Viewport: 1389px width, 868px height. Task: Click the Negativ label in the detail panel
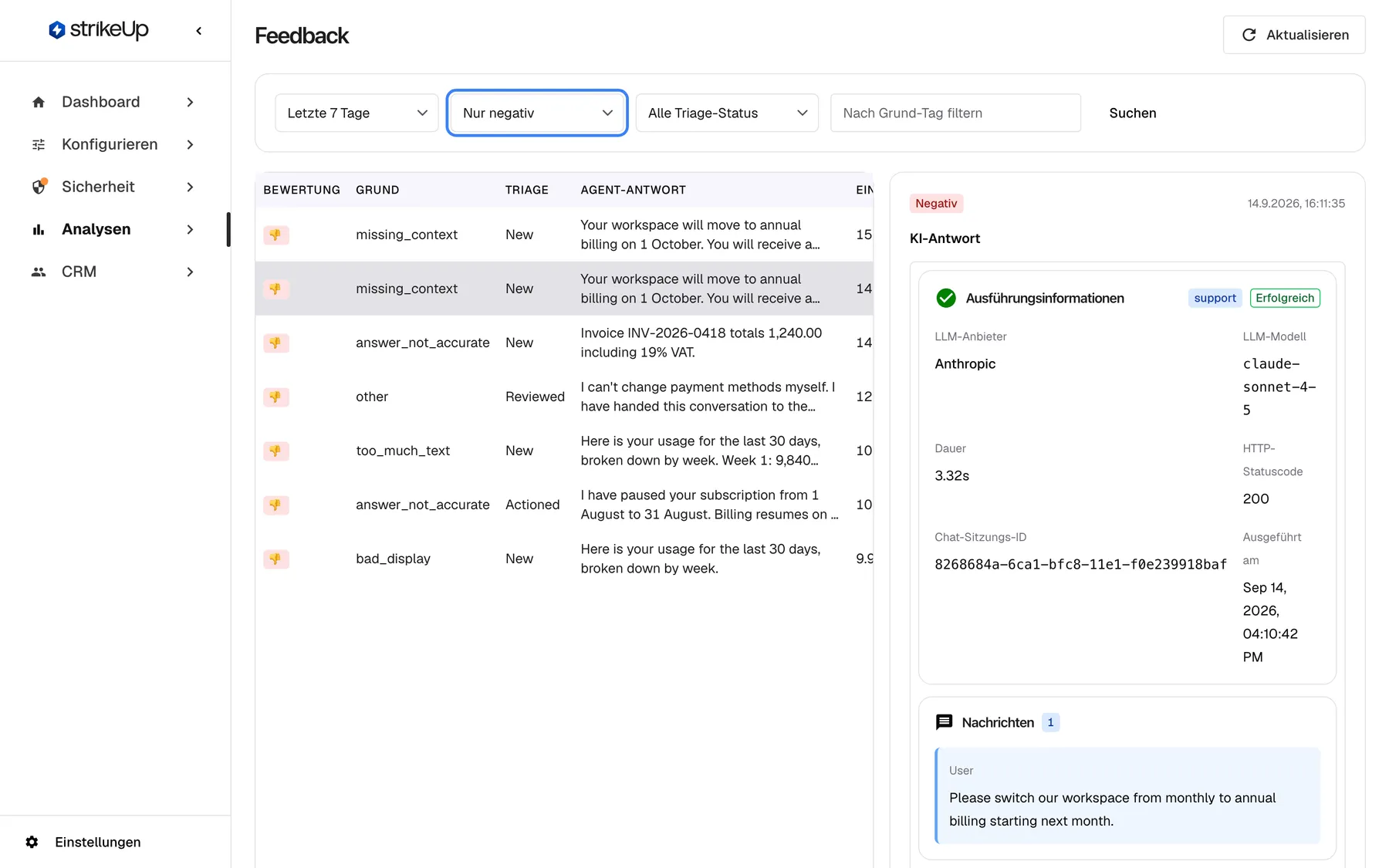pyautogui.click(x=936, y=204)
